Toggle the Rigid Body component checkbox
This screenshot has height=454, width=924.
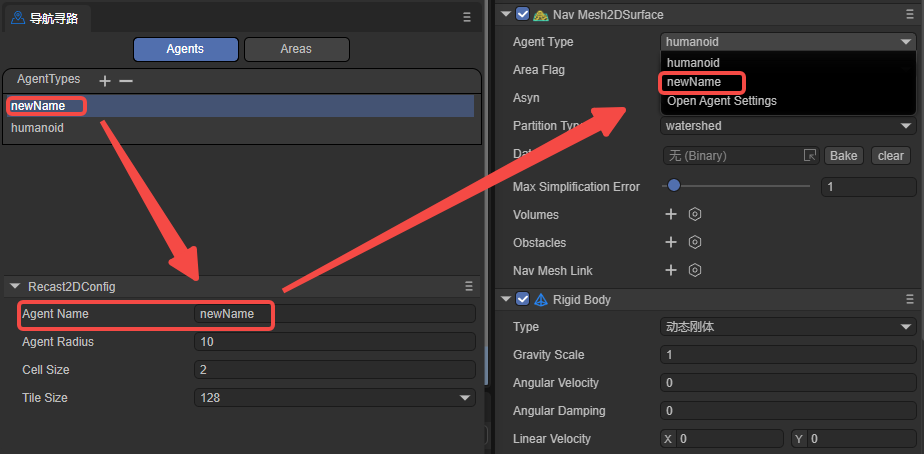(x=522, y=299)
